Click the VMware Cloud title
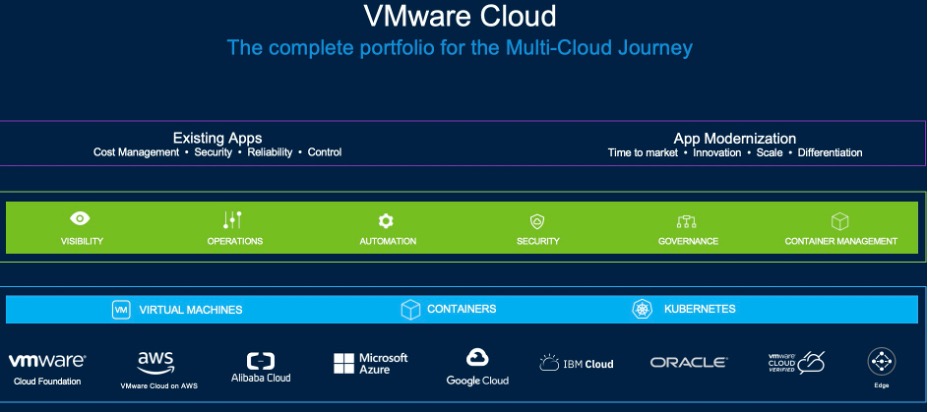This screenshot has height=412, width=928. (x=460, y=16)
